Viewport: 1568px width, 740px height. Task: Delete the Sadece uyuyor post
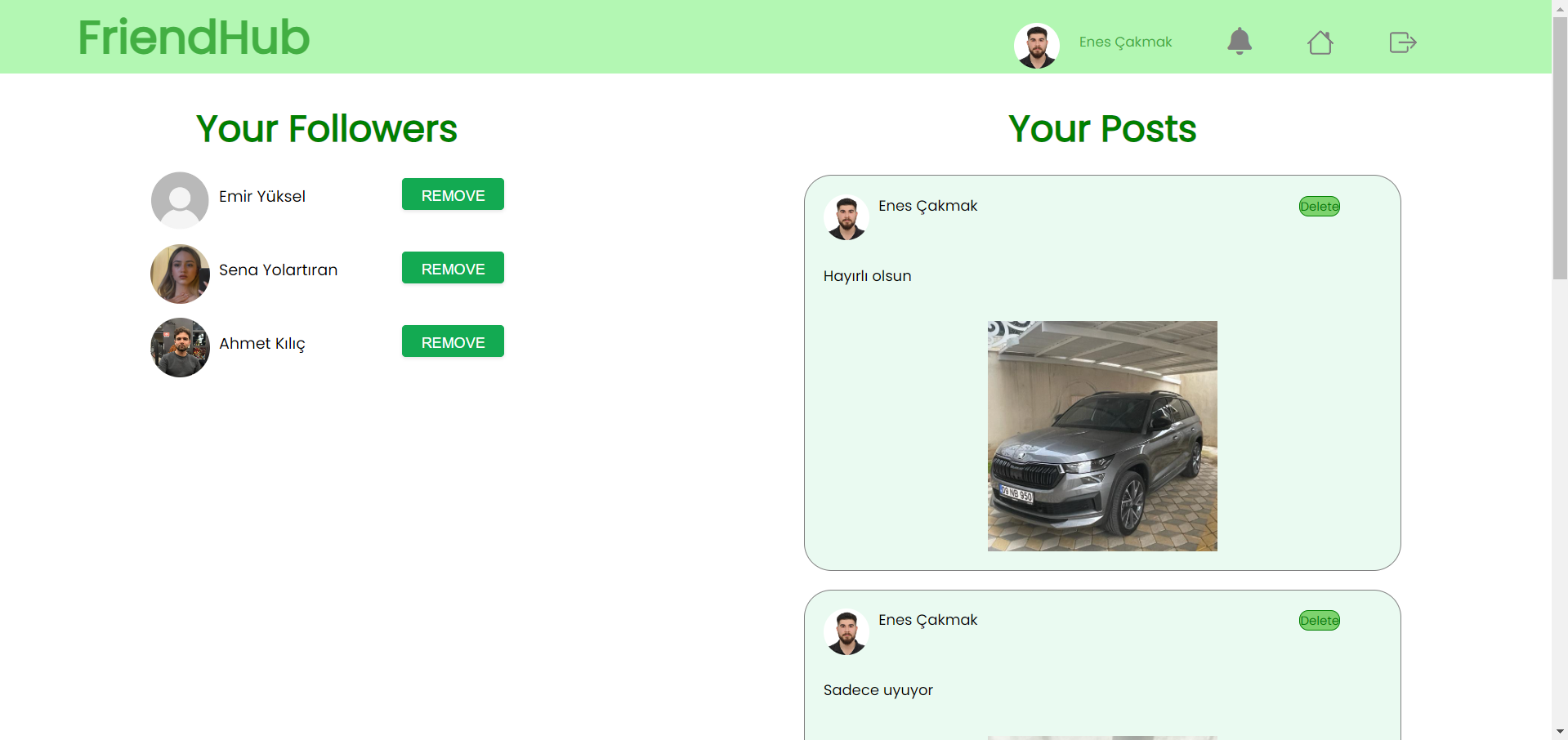pos(1319,620)
